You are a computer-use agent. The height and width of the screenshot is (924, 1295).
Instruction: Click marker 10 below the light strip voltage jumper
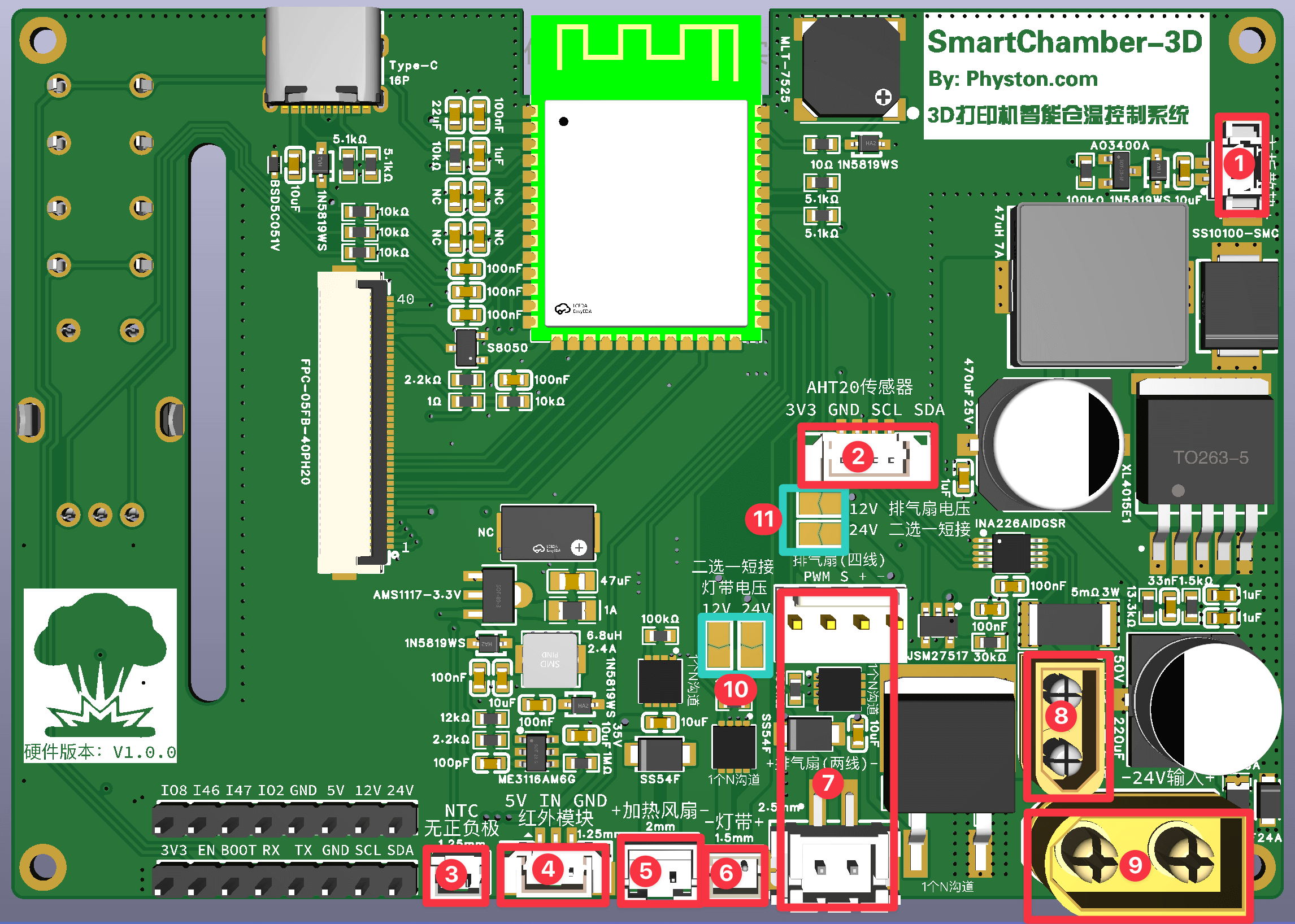[x=735, y=690]
